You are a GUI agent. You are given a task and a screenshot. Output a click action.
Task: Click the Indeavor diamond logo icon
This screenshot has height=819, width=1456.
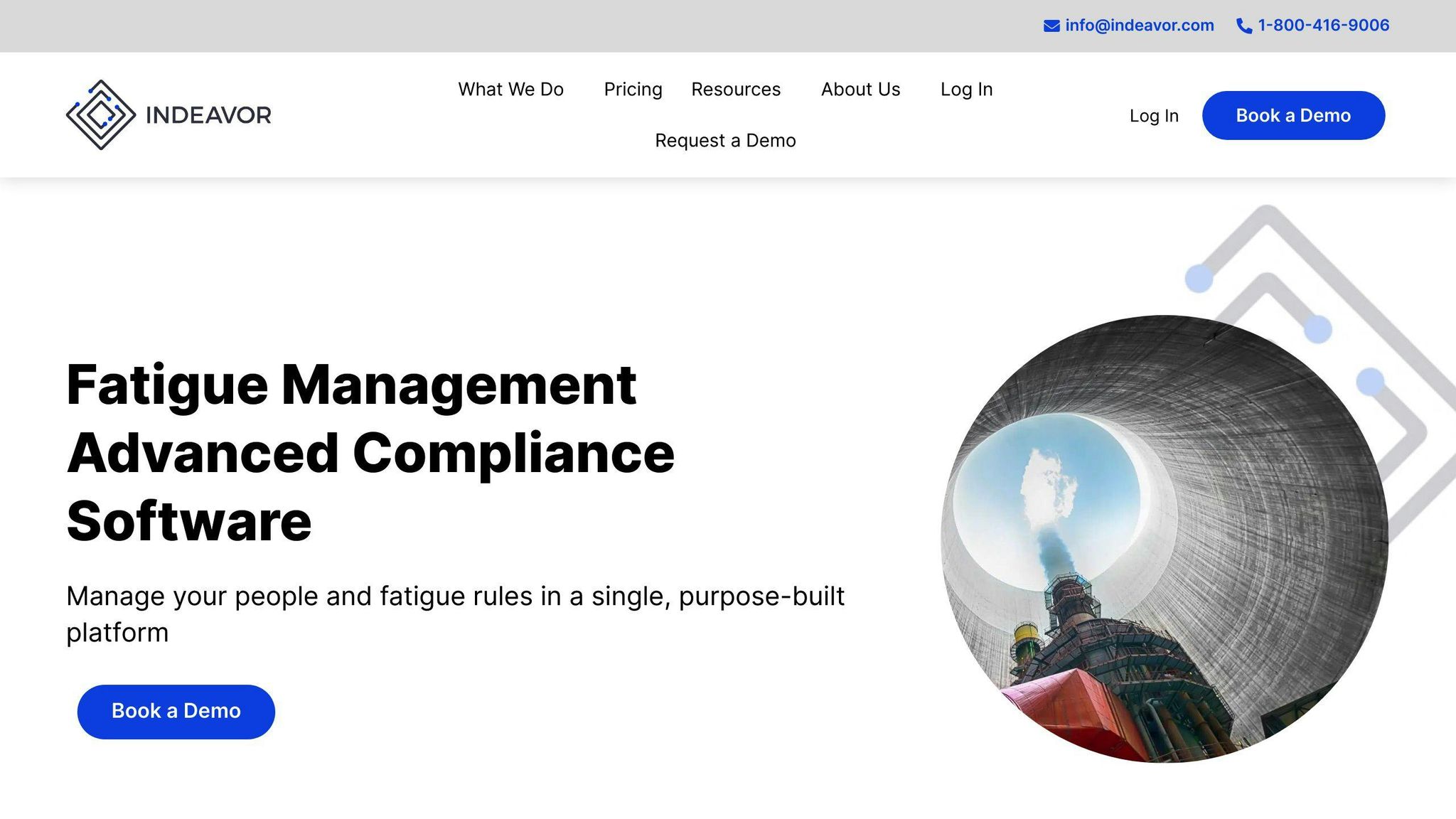(101, 114)
